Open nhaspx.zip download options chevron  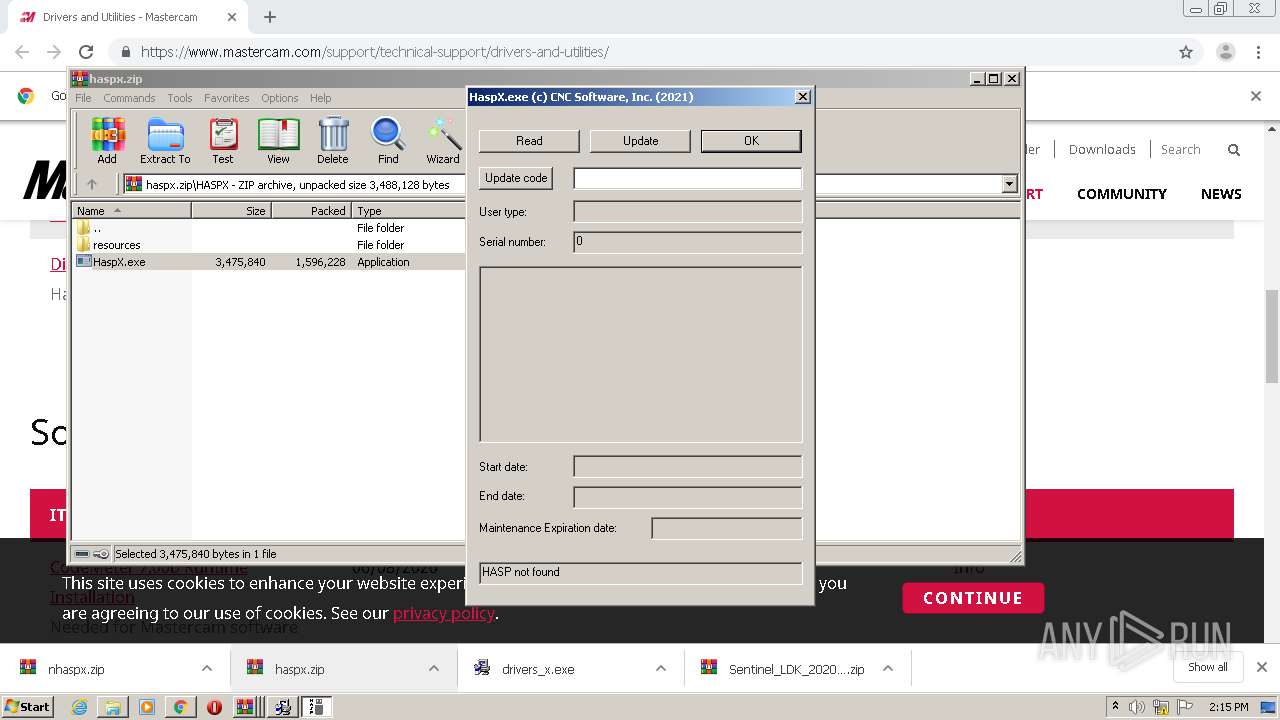206,668
